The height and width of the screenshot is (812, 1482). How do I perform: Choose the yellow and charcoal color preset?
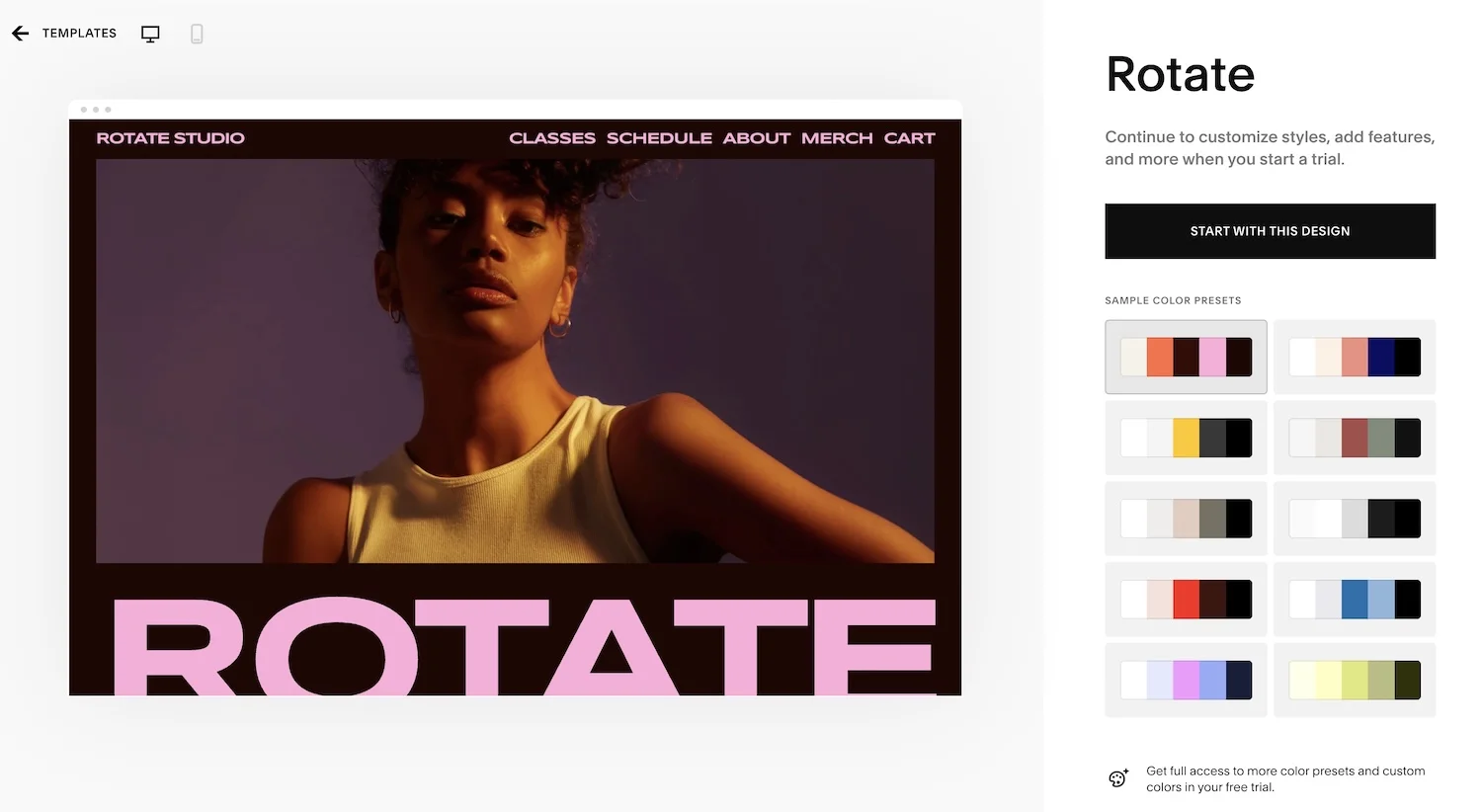(x=1186, y=438)
